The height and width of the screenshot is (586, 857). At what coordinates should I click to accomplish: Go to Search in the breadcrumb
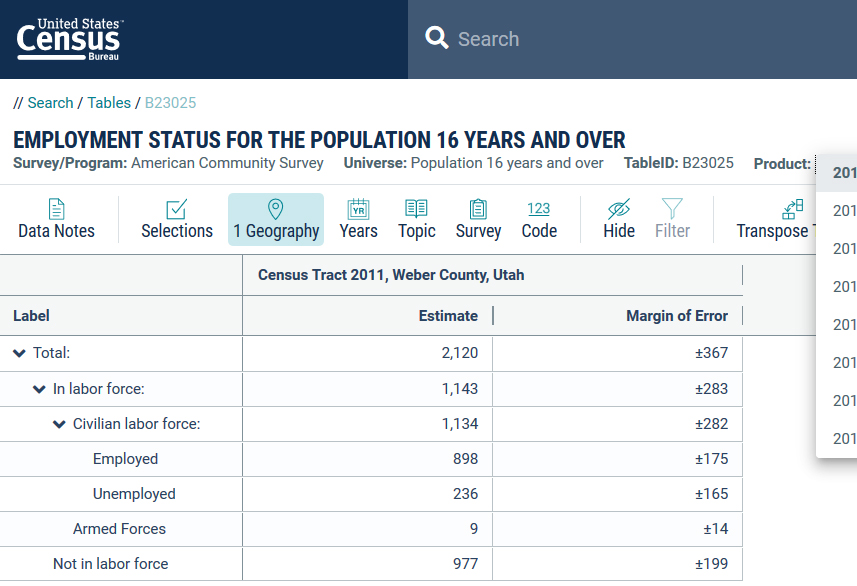(x=50, y=103)
